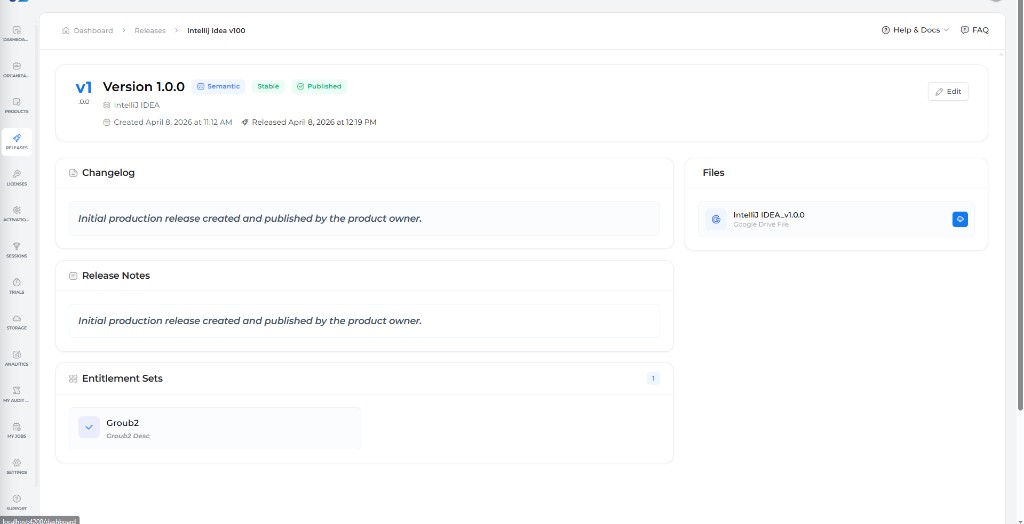Click the Semantic tag badge
Screen dimensions: 1024x524
point(218,86)
